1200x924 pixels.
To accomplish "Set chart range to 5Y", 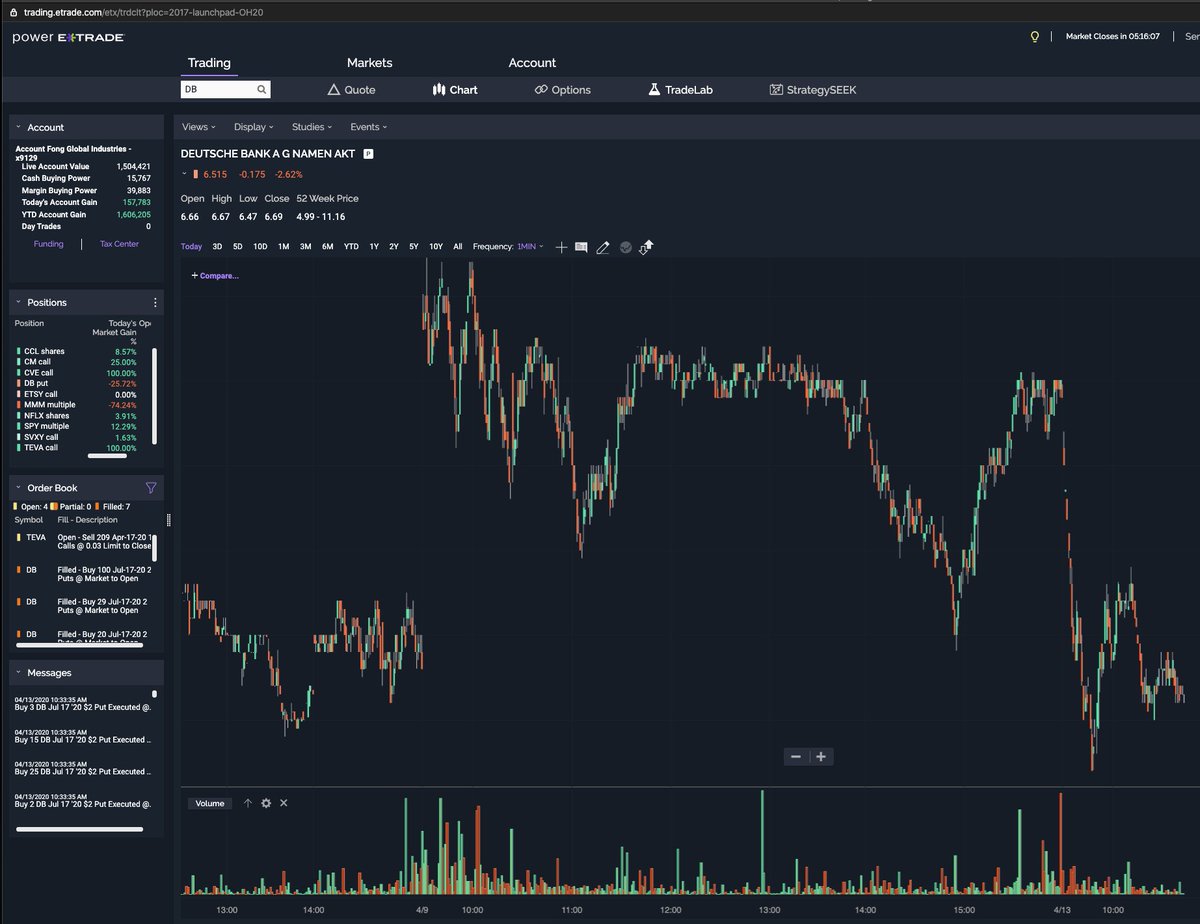I will pos(414,246).
